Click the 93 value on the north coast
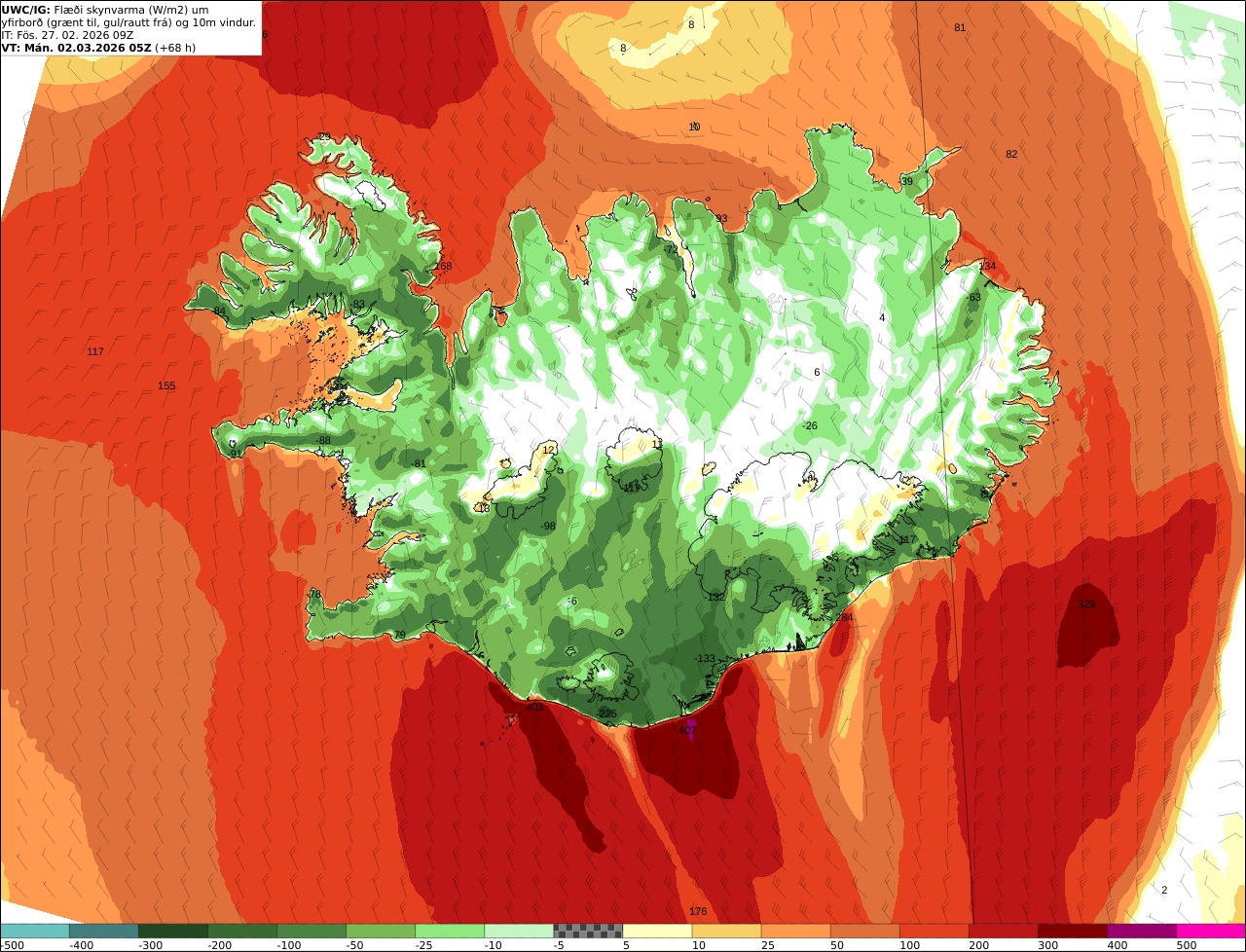1246x952 pixels. pyautogui.click(x=721, y=219)
